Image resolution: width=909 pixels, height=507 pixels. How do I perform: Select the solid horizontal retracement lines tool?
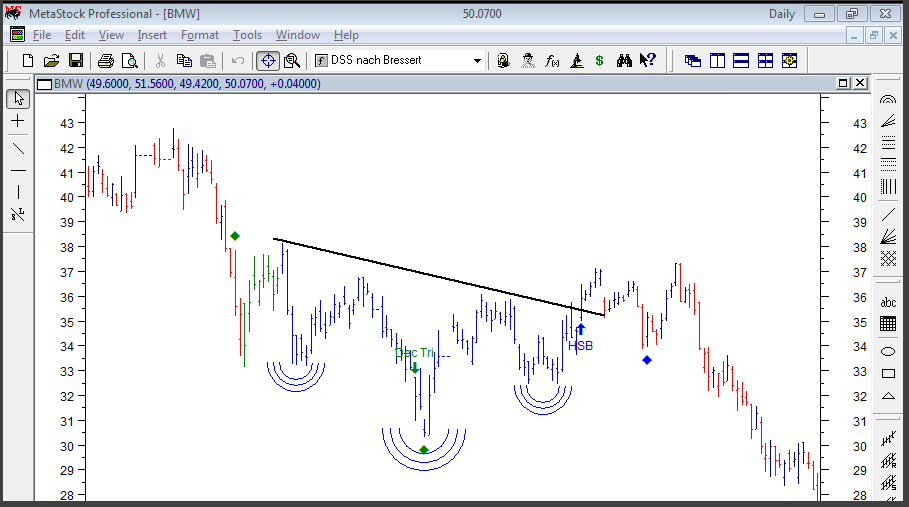click(x=888, y=143)
